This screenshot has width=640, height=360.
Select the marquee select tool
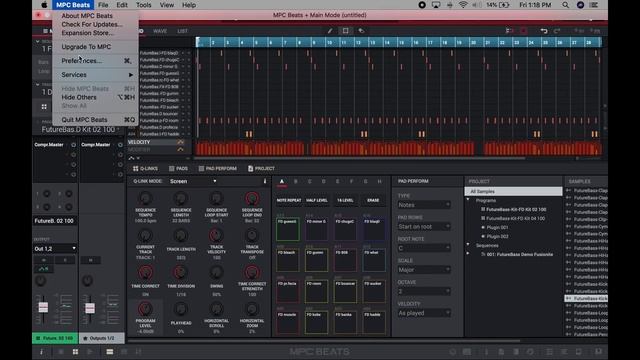click(x=345, y=31)
